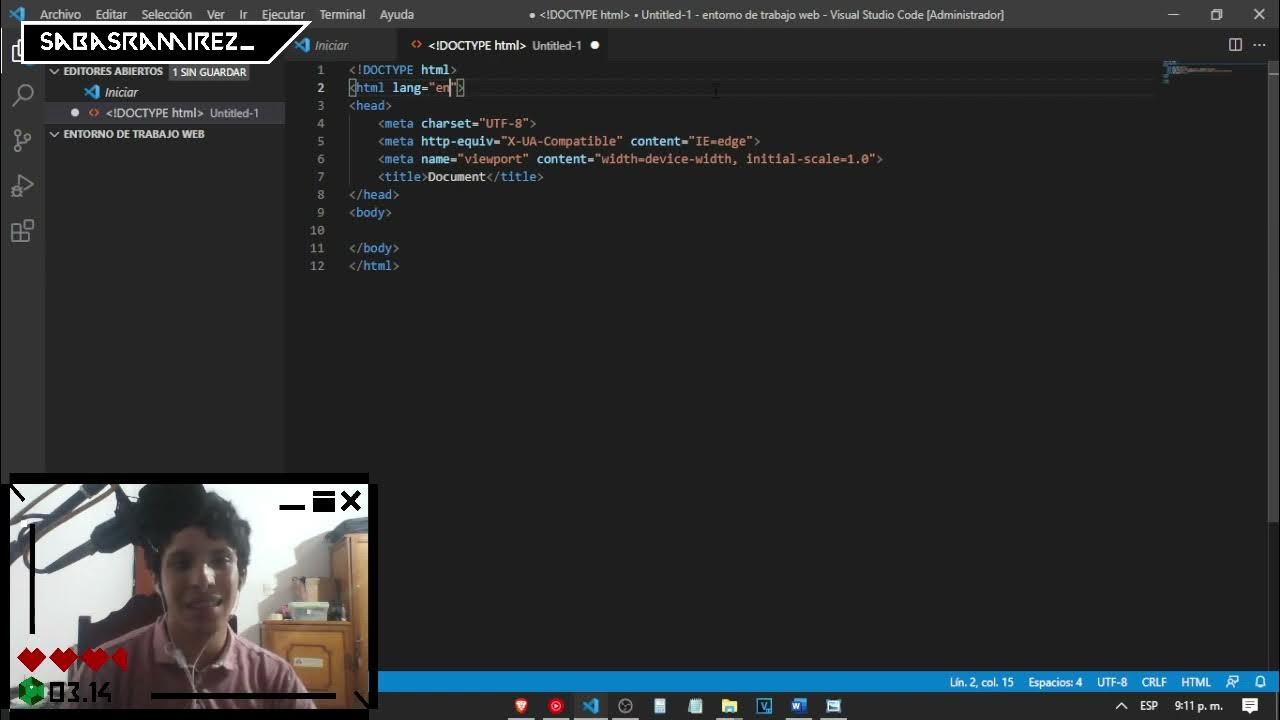1280x720 pixels.
Task: Click the split editor icon
Action: (1235, 45)
